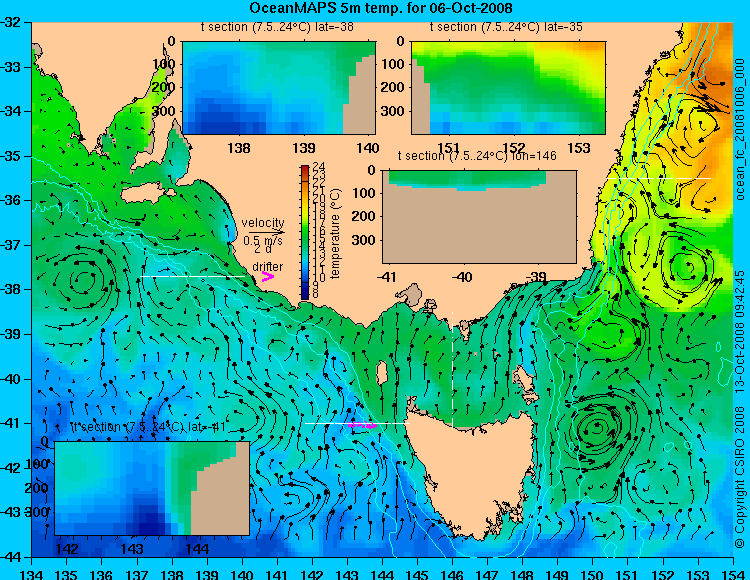Click the "143" label under the lat=-41 inset

(132, 548)
